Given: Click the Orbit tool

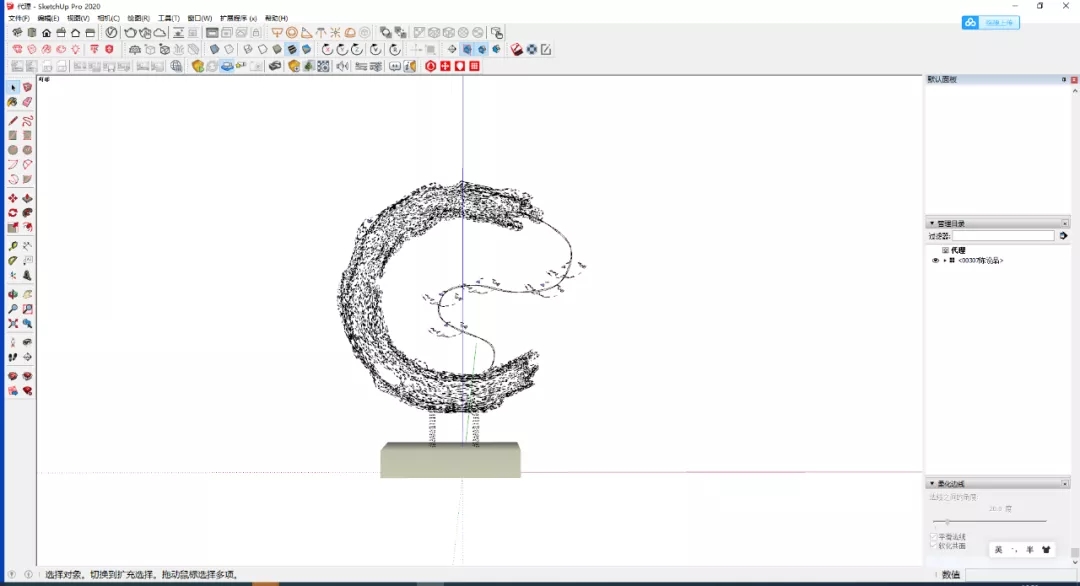Looking at the screenshot, I should (x=13, y=295).
